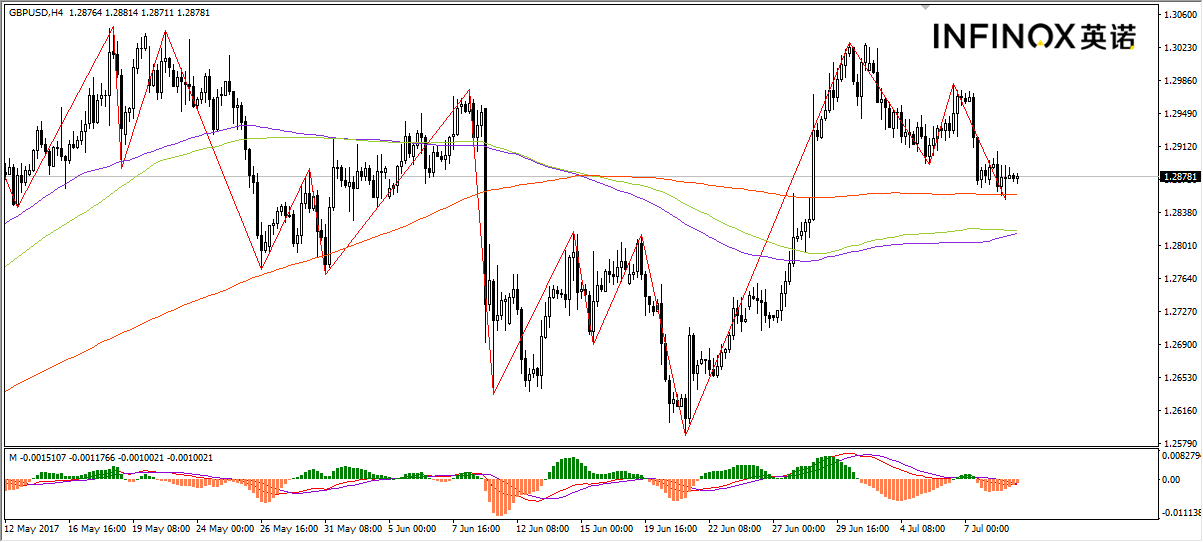Click the 1.26530 price axis label

(x=1180, y=377)
